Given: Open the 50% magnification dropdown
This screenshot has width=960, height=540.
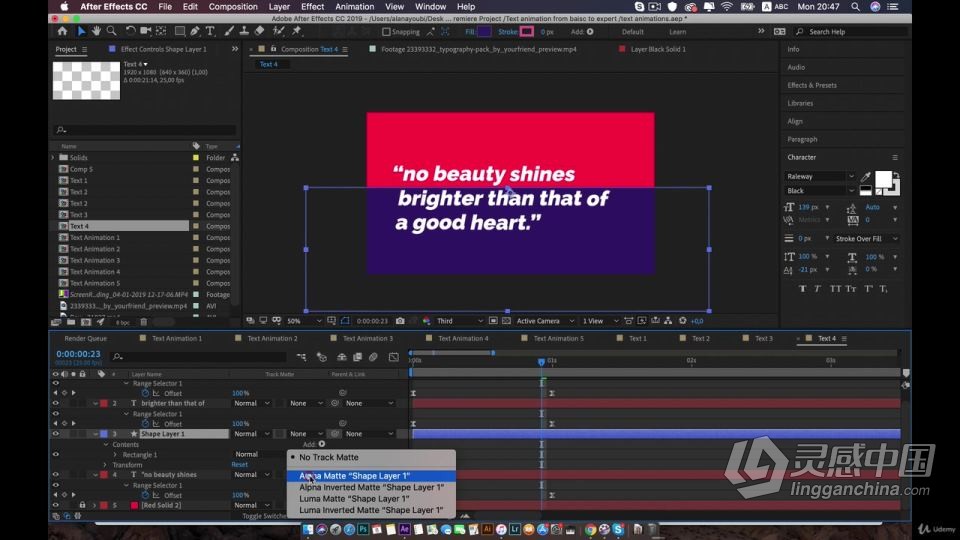Looking at the screenshot, I should [x=304, y=321].
